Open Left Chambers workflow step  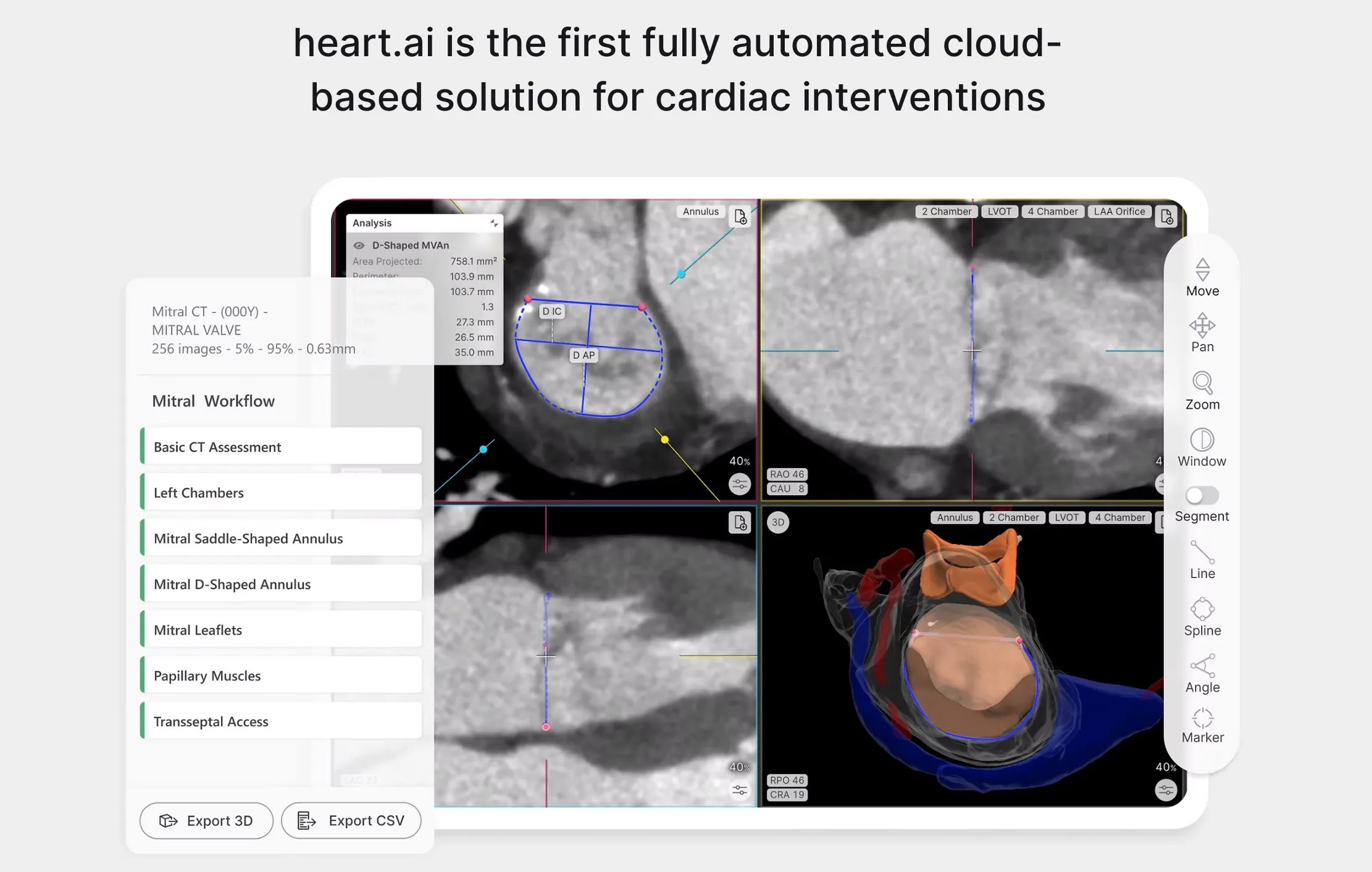pyautogui.click(x=281, y=492)
